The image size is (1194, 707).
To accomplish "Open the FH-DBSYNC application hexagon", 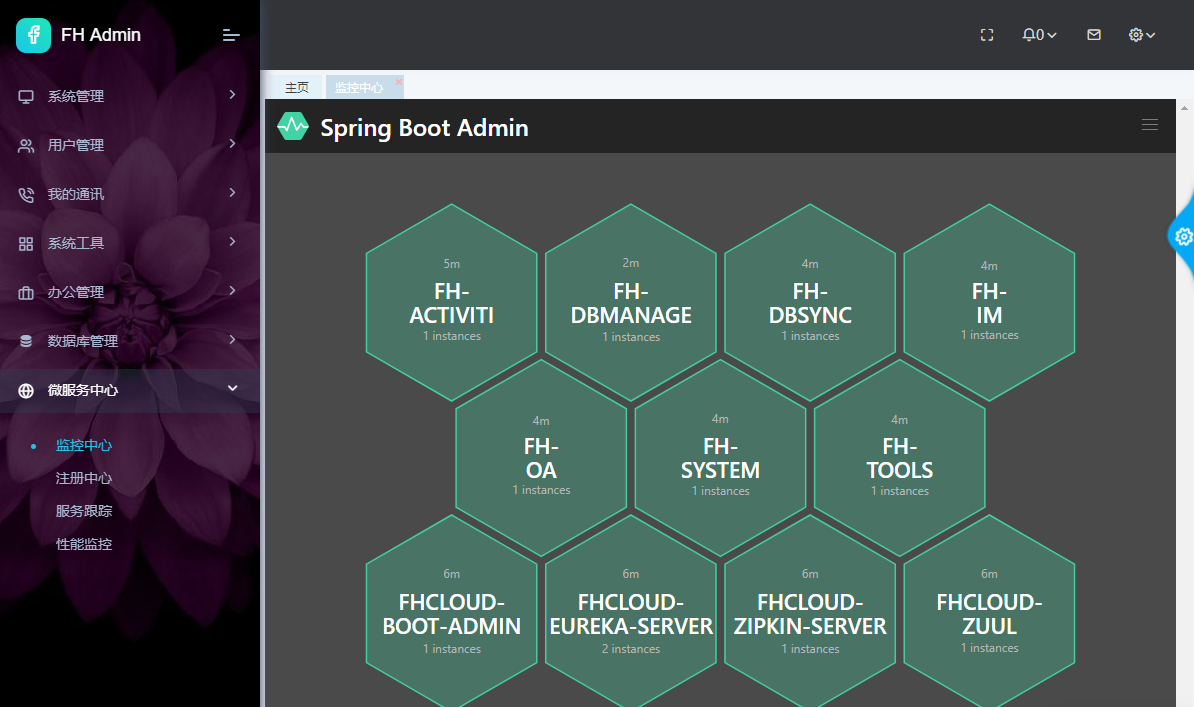I will (x=810, y=302).
